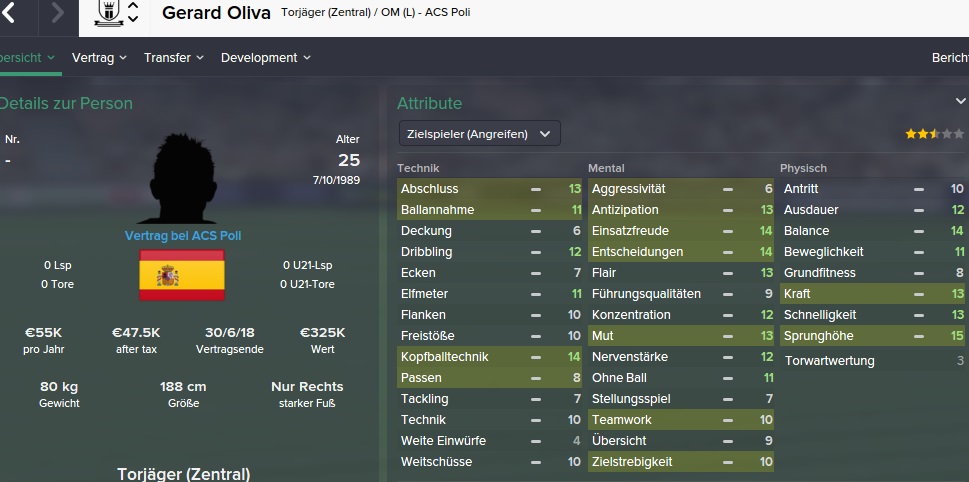Click the Bericht tab at right

tap(949, 58)
